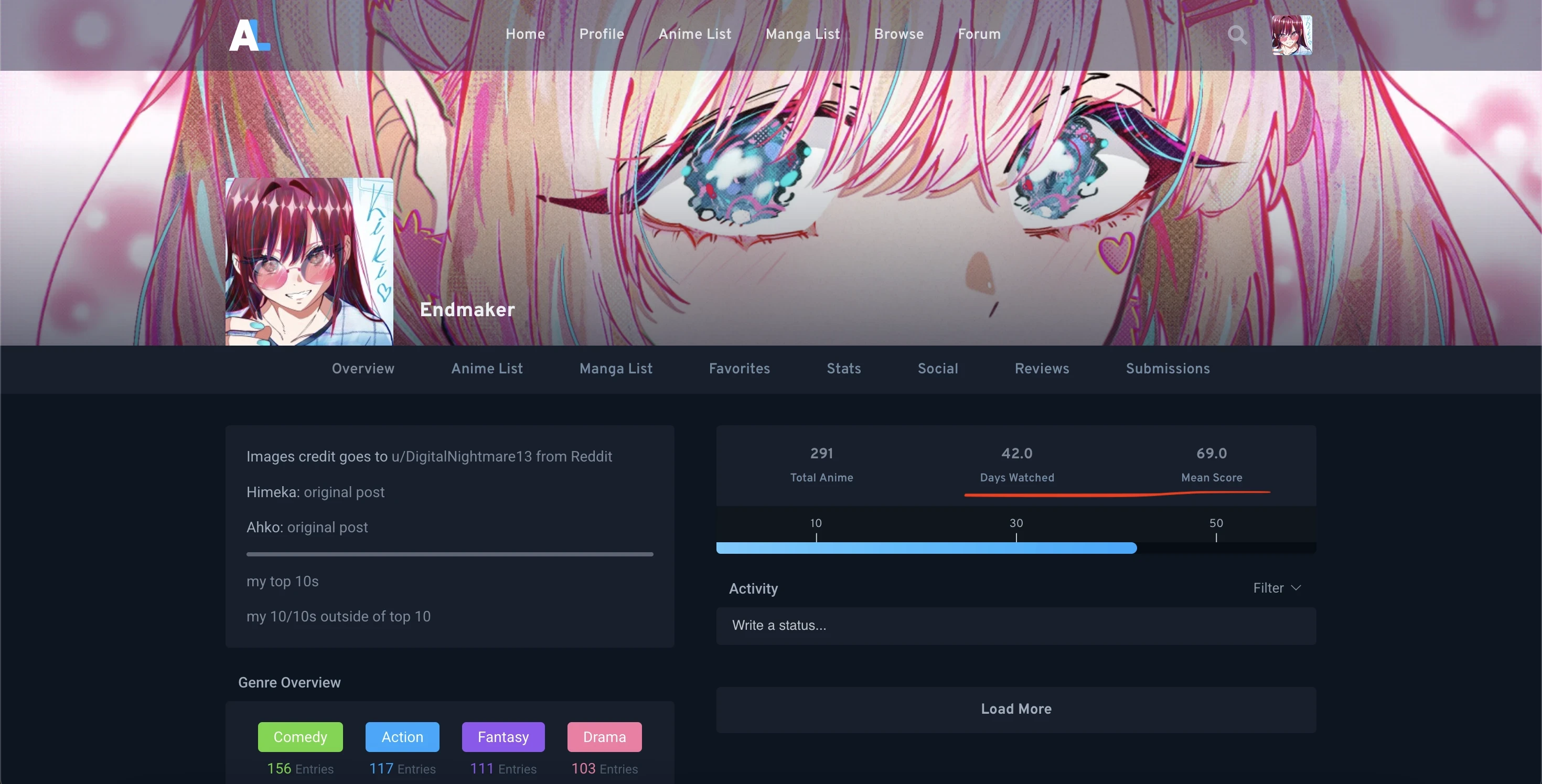Click the 291 Total Anime stat
This screenshot has width=1542, height=784.
821,465
